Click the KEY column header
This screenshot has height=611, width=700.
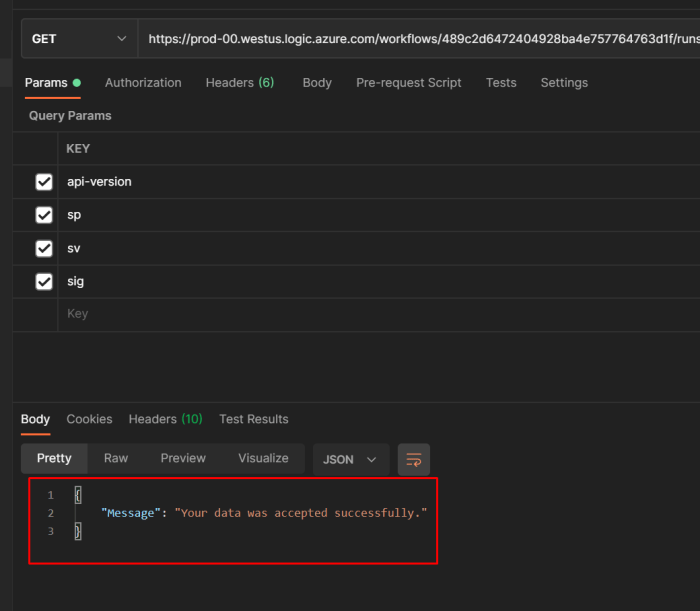coord(78,149)
